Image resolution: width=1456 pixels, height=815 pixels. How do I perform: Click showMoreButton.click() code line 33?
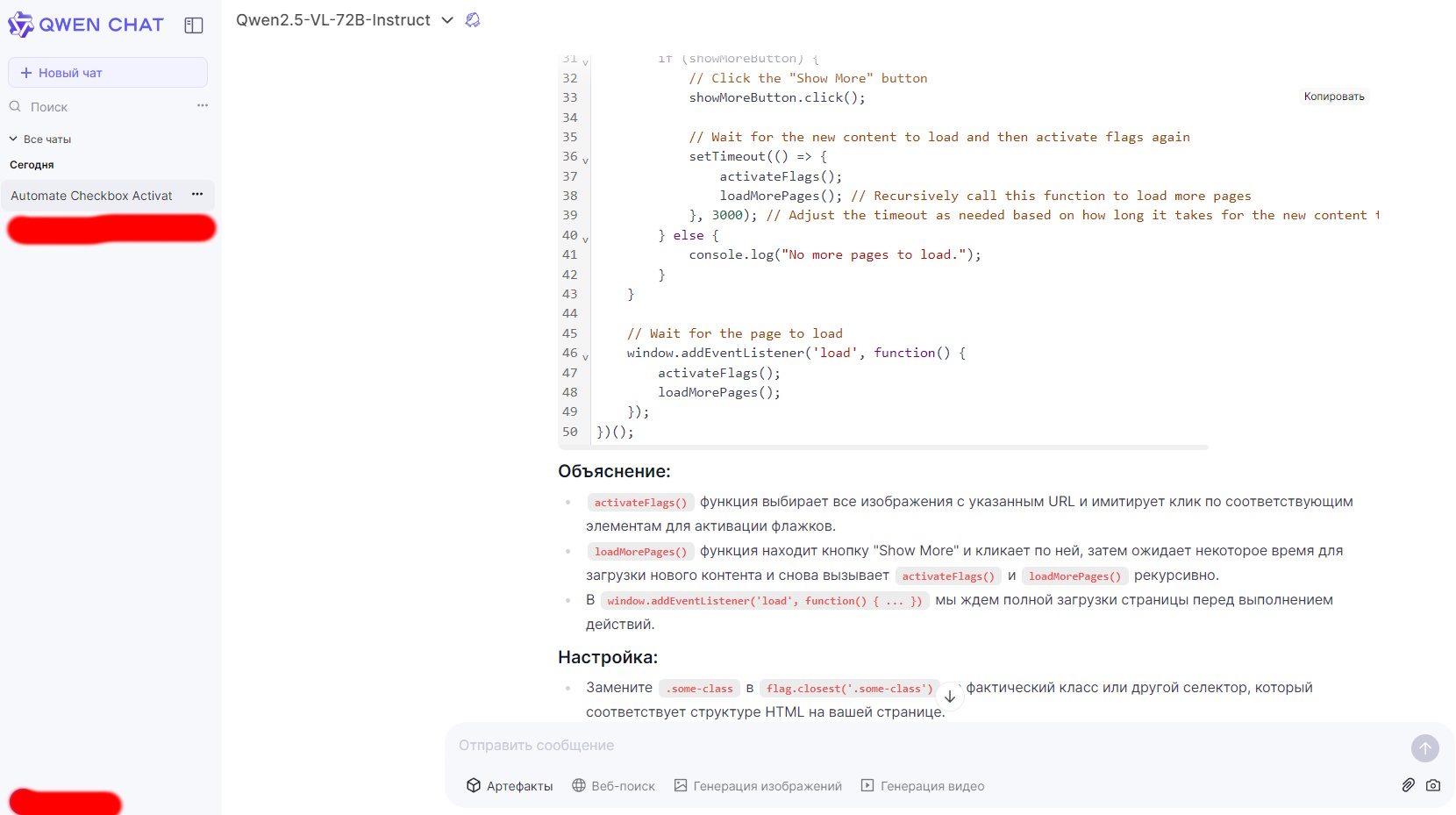point(777,97)
